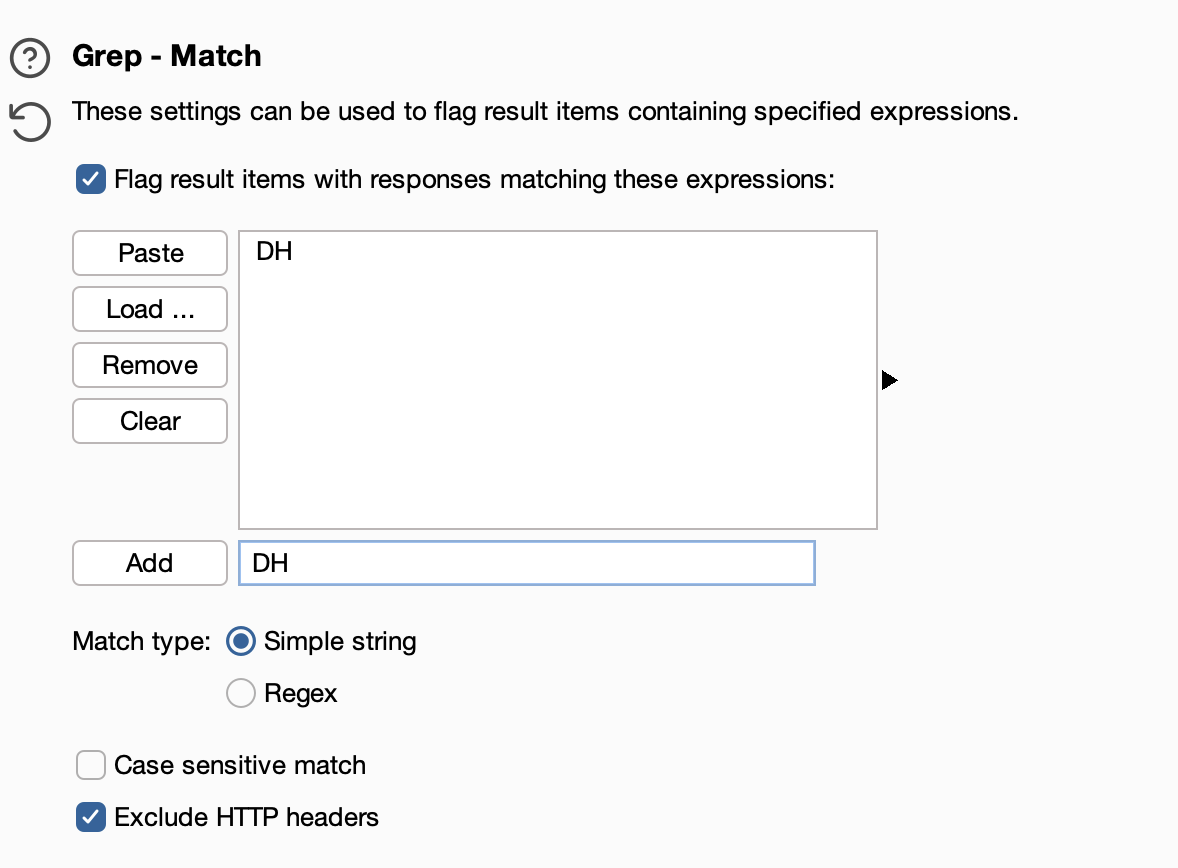
Task: Select the Regex match type
Action: [x=241, y=693]
